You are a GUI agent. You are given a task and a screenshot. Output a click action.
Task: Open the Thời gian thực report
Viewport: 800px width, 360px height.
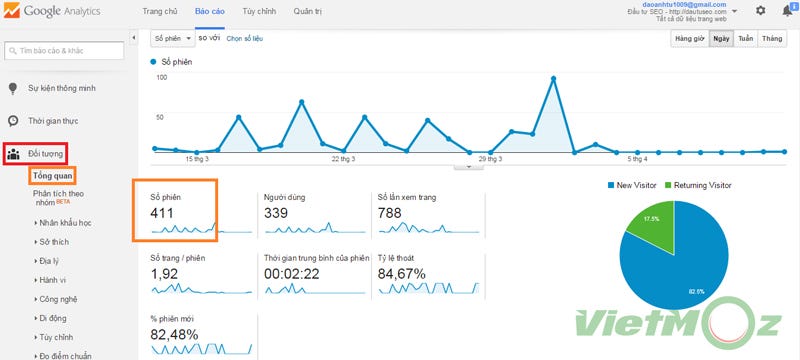tap(53, 121)
